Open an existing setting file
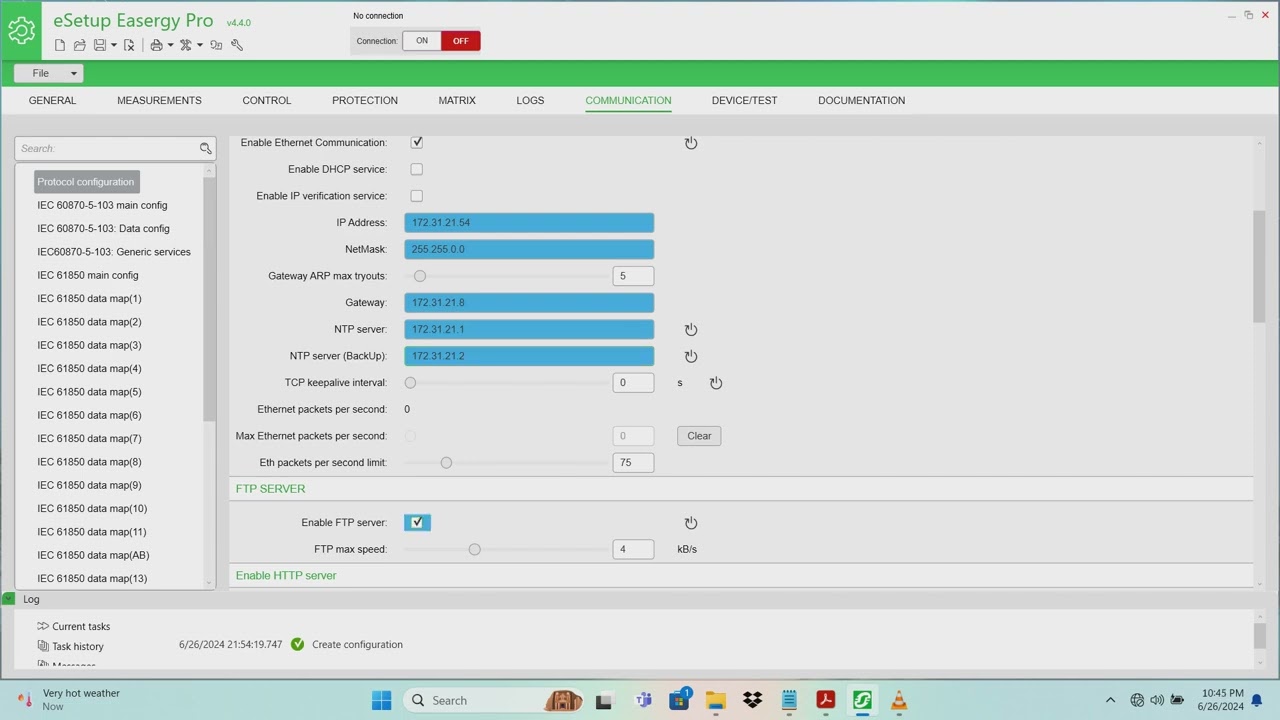The image size is (1280, 720). click(80, 45)
